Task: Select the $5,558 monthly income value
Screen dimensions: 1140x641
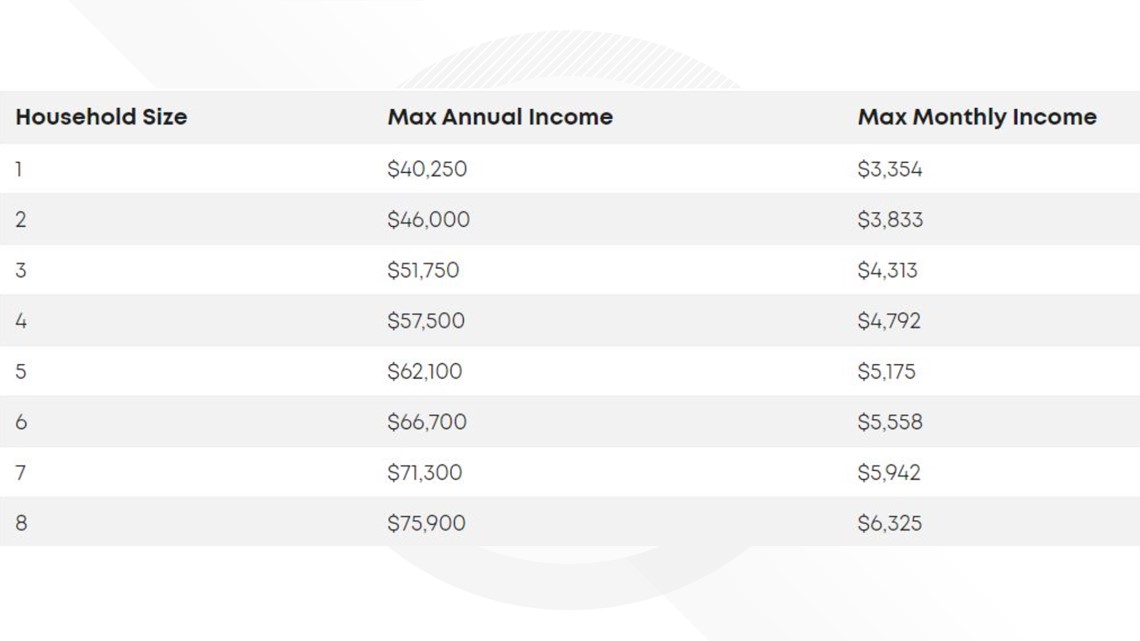Action: (890, 422)
